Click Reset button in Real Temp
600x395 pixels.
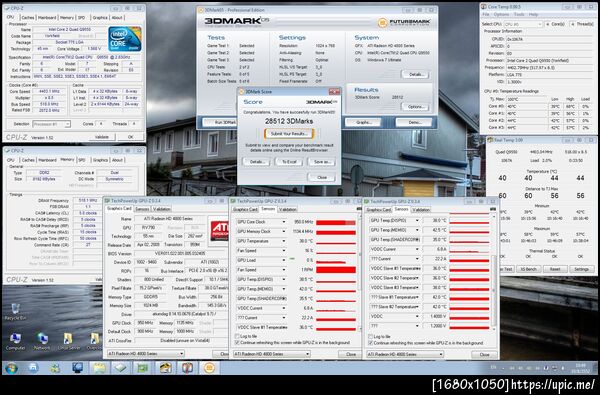(x=555, y=269)
